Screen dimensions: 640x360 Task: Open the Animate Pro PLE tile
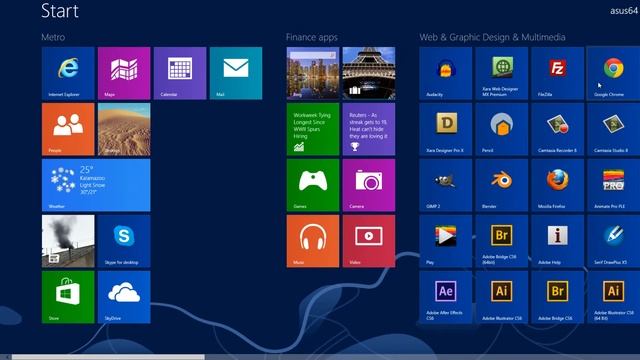613,185
